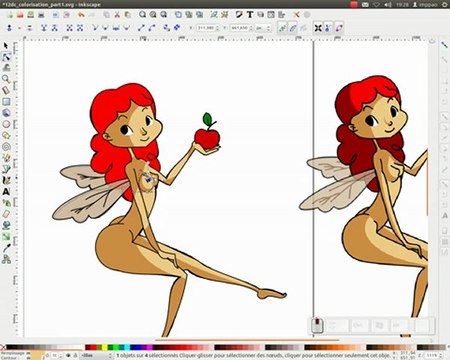The width and height of the screenshot is (450, 360).
Task: Click the Open document icon
Action: point(20,15)
